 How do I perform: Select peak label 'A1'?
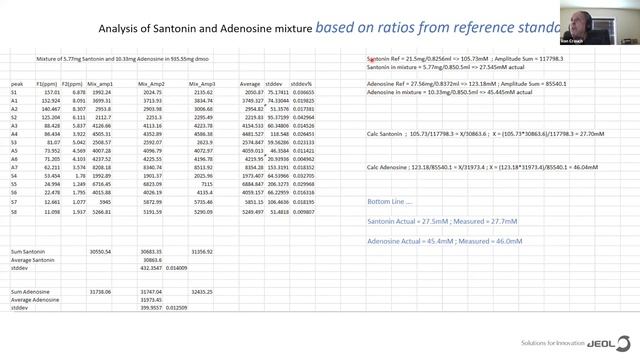click(x=14, y=101)
